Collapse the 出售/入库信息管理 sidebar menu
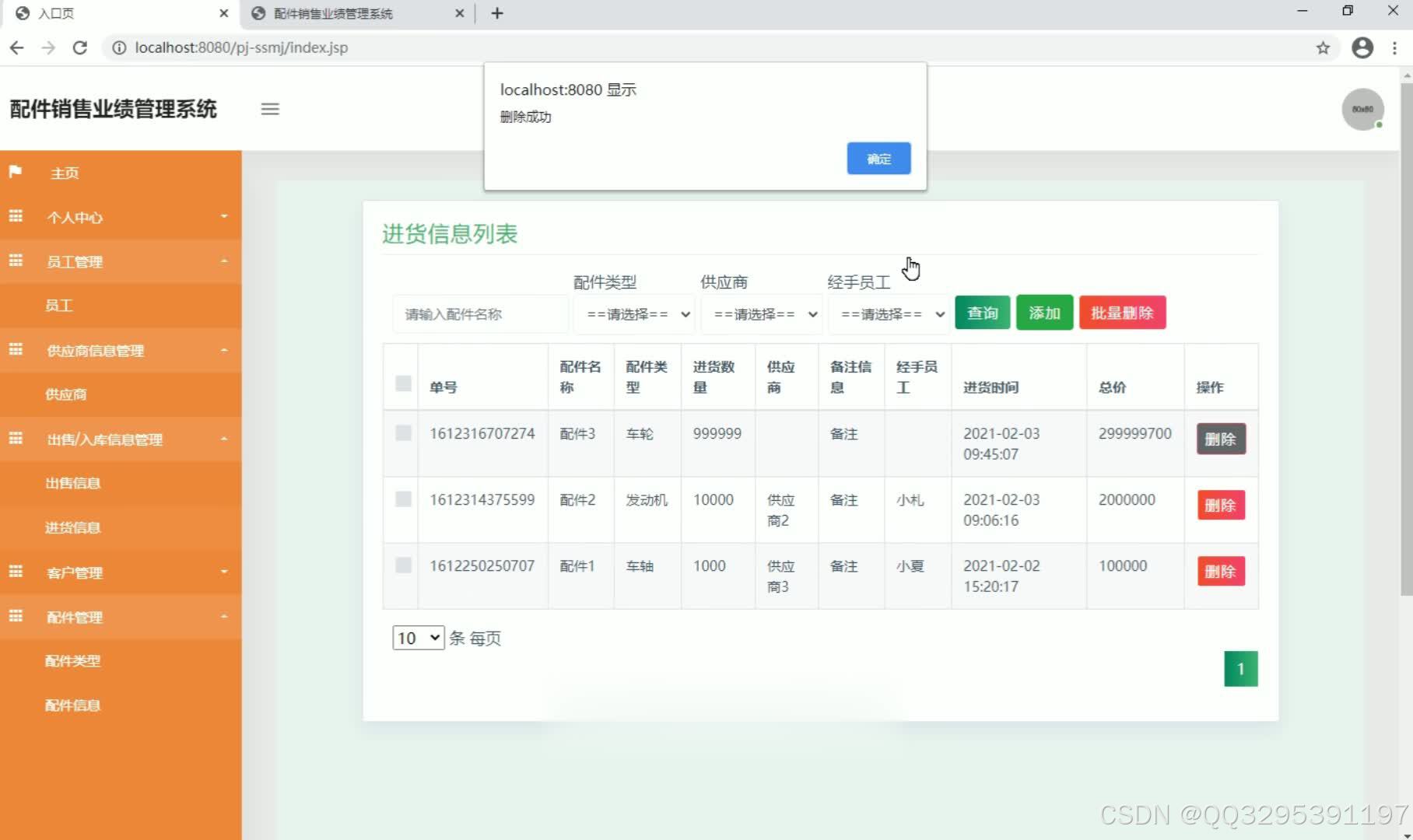Image resolution: width=1413 pixels, height=840 pixels. point(121,439)
